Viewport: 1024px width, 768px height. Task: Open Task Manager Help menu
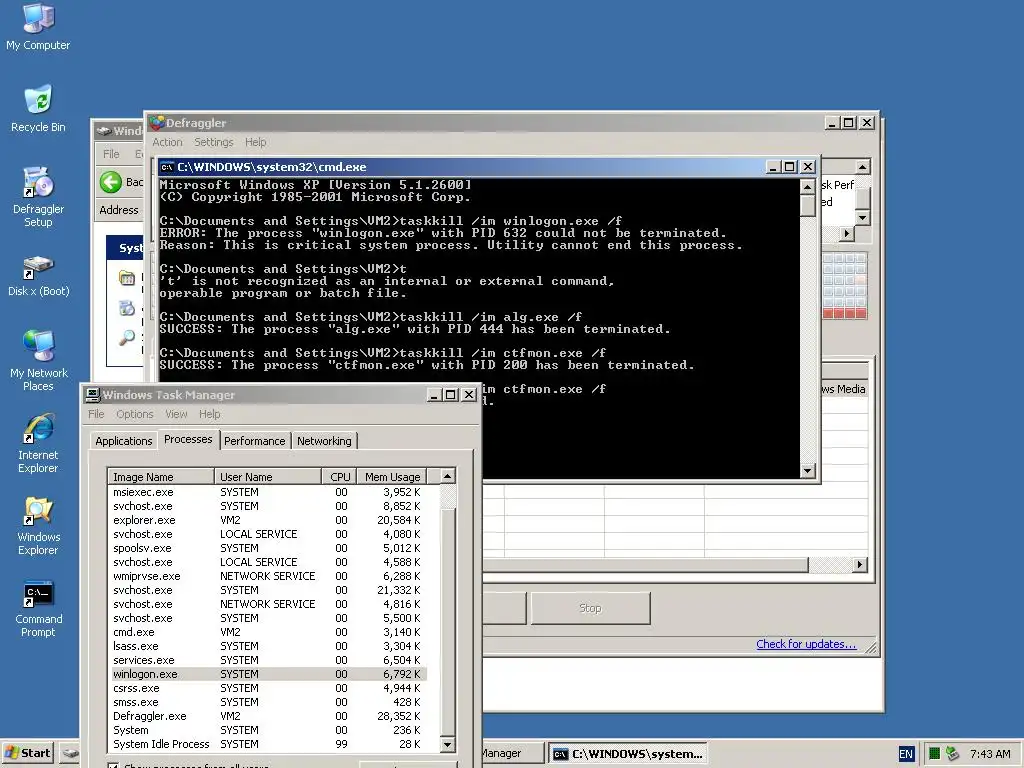pos(210,414)
